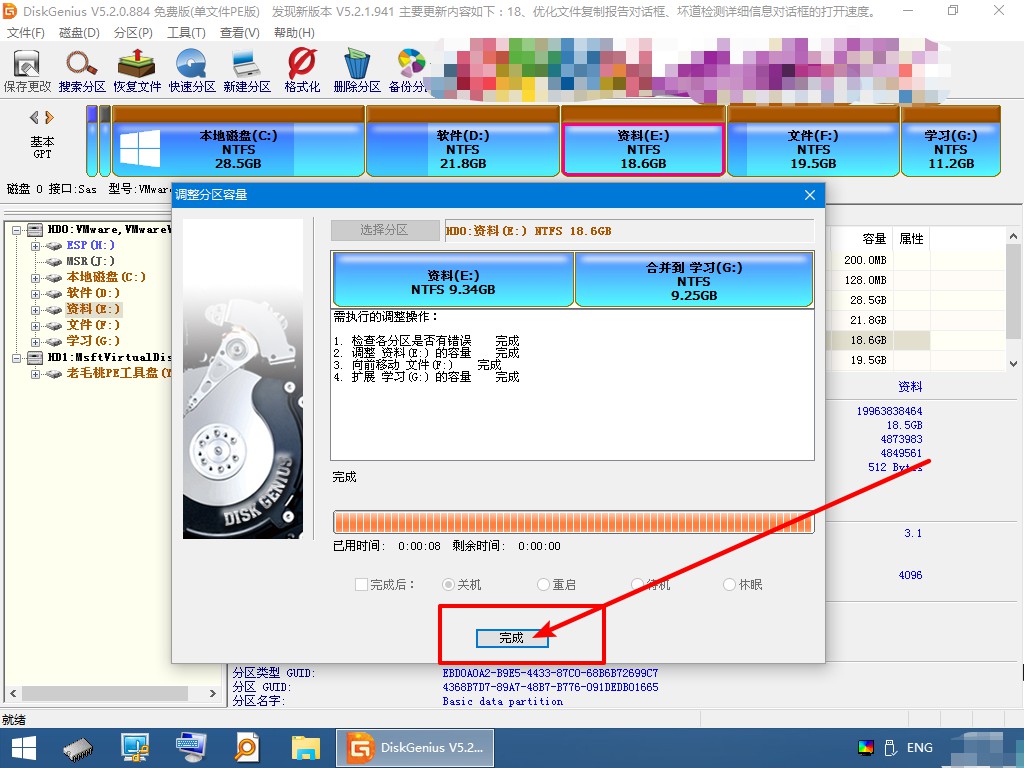Open the 搜索分区 search partition tool
Screen dimensions: 1024x768
[82, 71]
